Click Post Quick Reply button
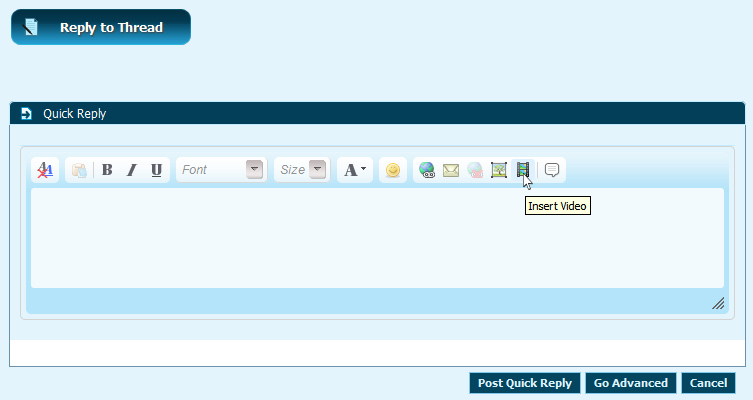This screenshot has width=753, height=400. click(x=525, y=383)
